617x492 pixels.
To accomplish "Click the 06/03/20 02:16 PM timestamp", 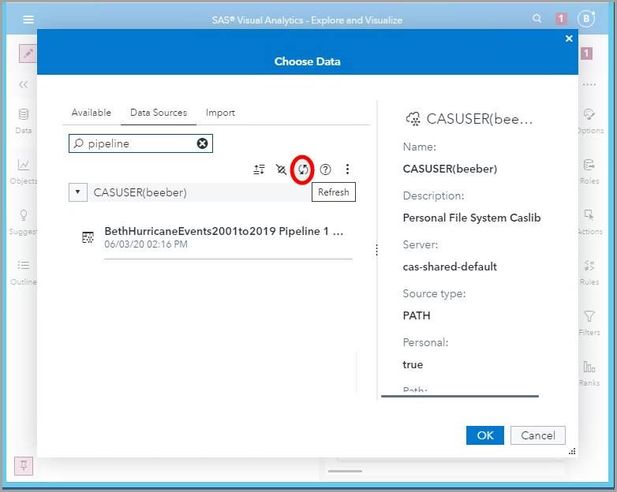I will (x=146, y=244).
